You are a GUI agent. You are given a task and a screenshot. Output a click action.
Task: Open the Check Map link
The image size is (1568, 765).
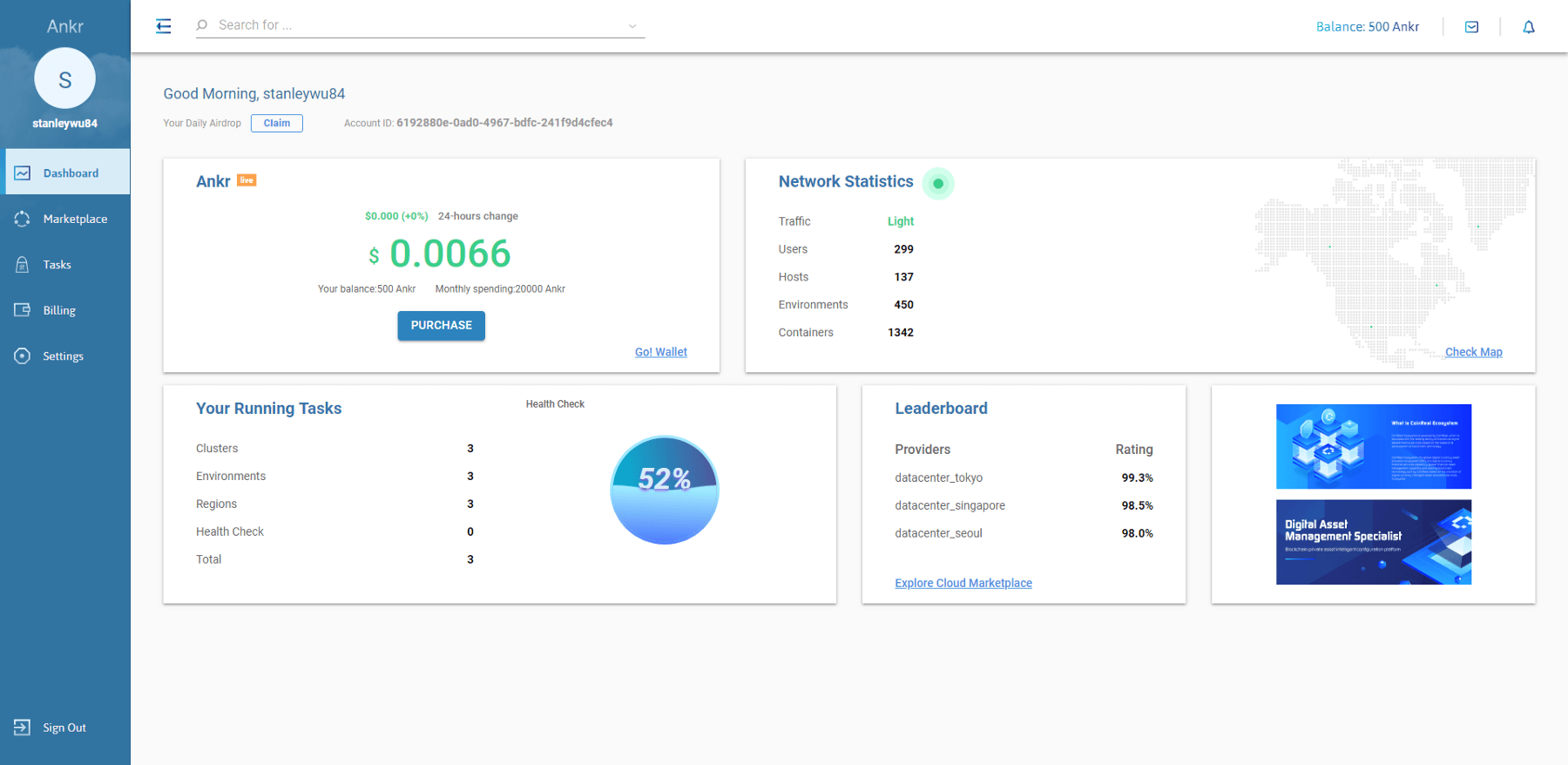(x=1473, y=352)
